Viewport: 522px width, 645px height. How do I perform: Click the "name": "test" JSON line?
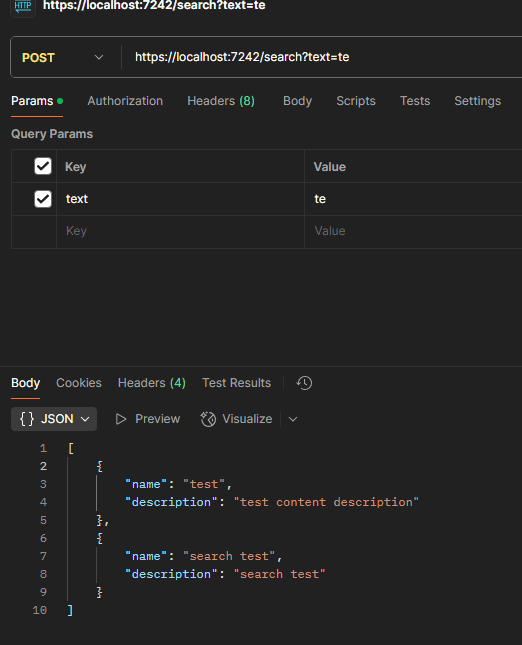point(179,484)
